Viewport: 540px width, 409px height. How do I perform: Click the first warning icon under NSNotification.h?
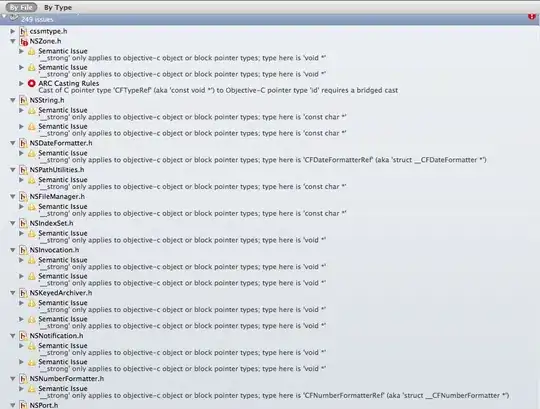32,346
